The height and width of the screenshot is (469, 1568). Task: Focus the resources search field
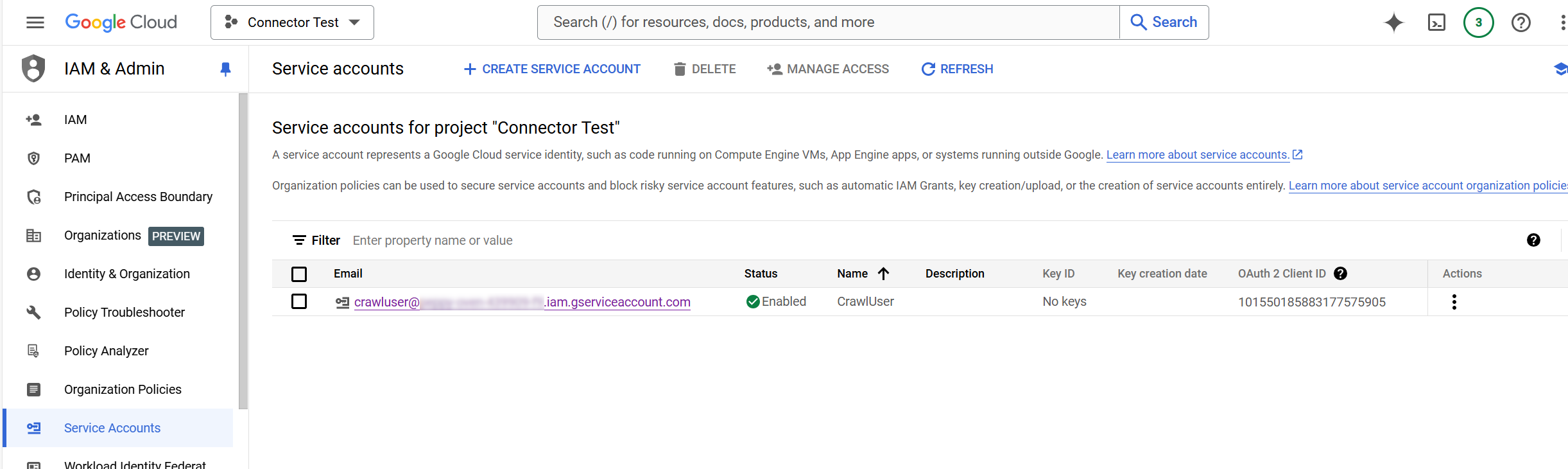click(828, 22)
